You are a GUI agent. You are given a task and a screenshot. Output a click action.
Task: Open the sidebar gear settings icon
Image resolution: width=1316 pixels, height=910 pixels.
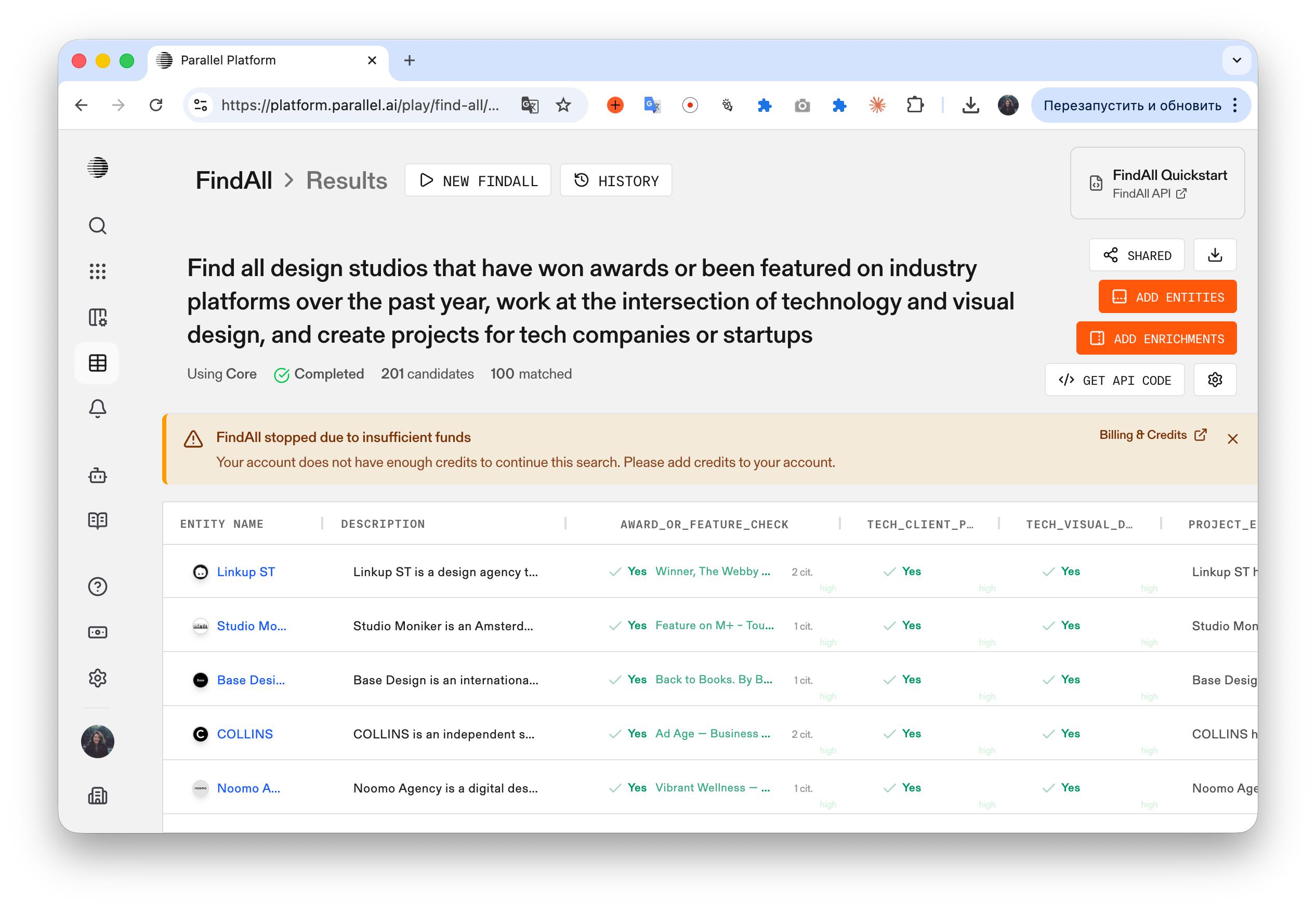[98, 678]
